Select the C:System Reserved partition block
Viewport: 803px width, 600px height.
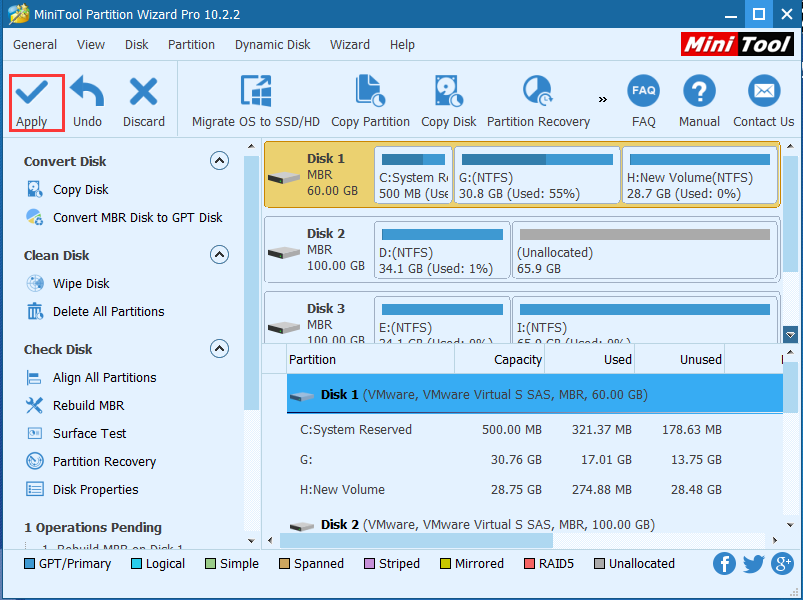(x=413, y=175)
